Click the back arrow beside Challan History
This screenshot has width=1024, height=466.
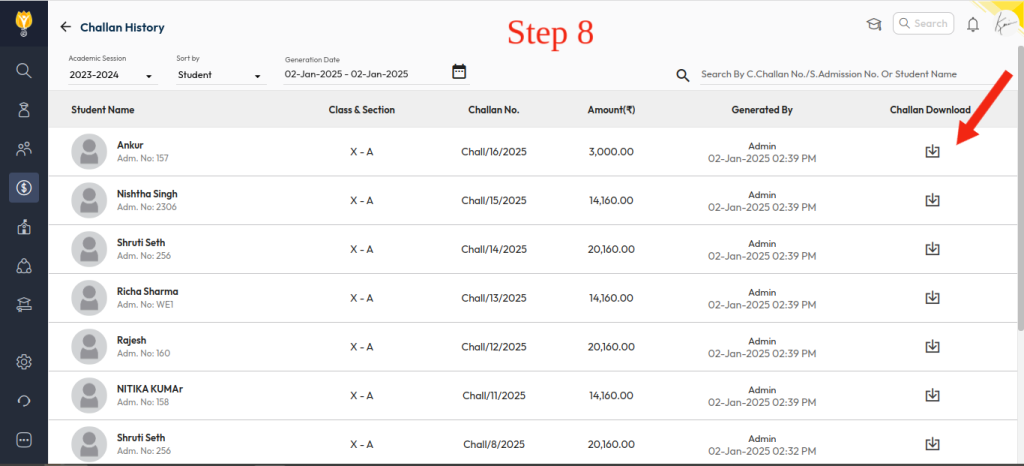(x=66, y=27)
